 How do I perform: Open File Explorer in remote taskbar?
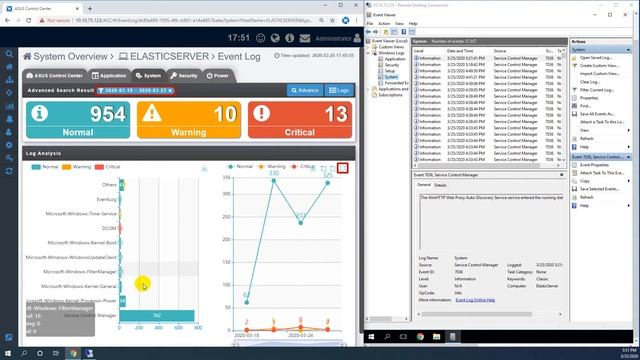tap(436, 337)
